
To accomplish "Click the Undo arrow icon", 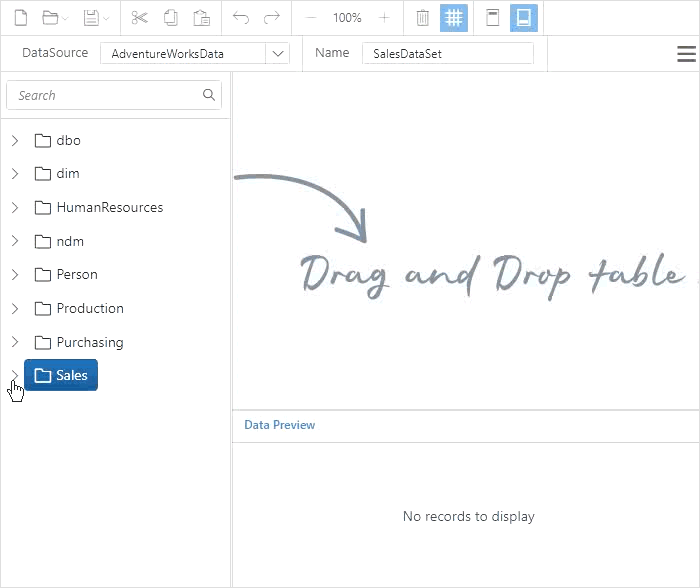I will pyautogui.click(x=241, y=18).
